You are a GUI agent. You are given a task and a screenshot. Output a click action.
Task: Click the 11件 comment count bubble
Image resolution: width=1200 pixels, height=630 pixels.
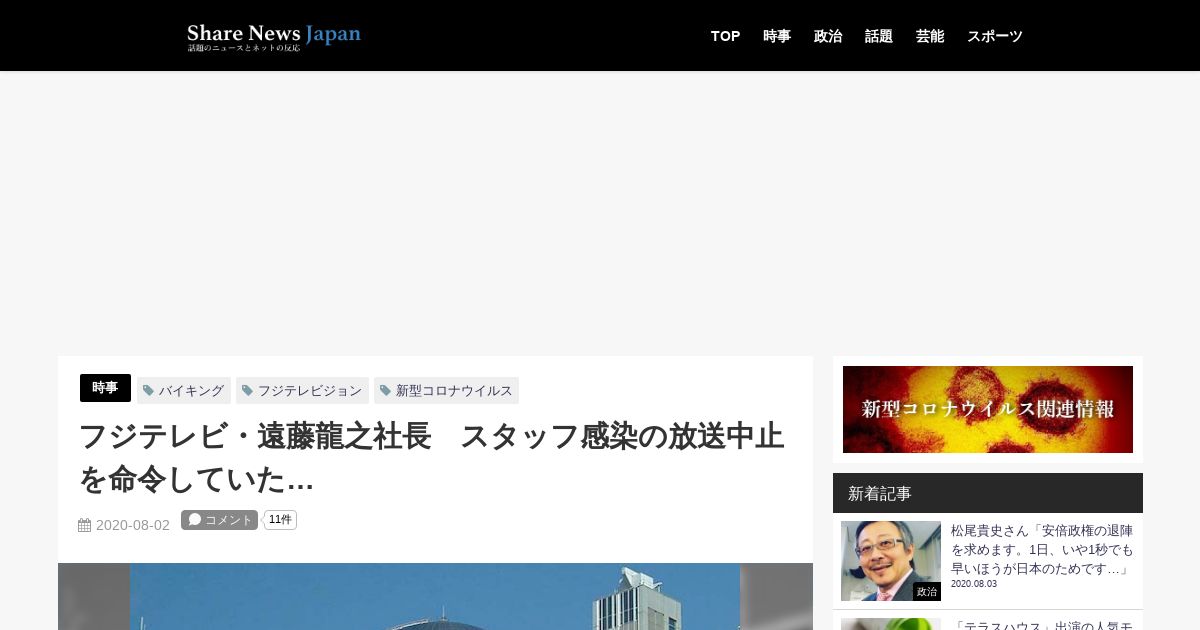pos(281,520)
